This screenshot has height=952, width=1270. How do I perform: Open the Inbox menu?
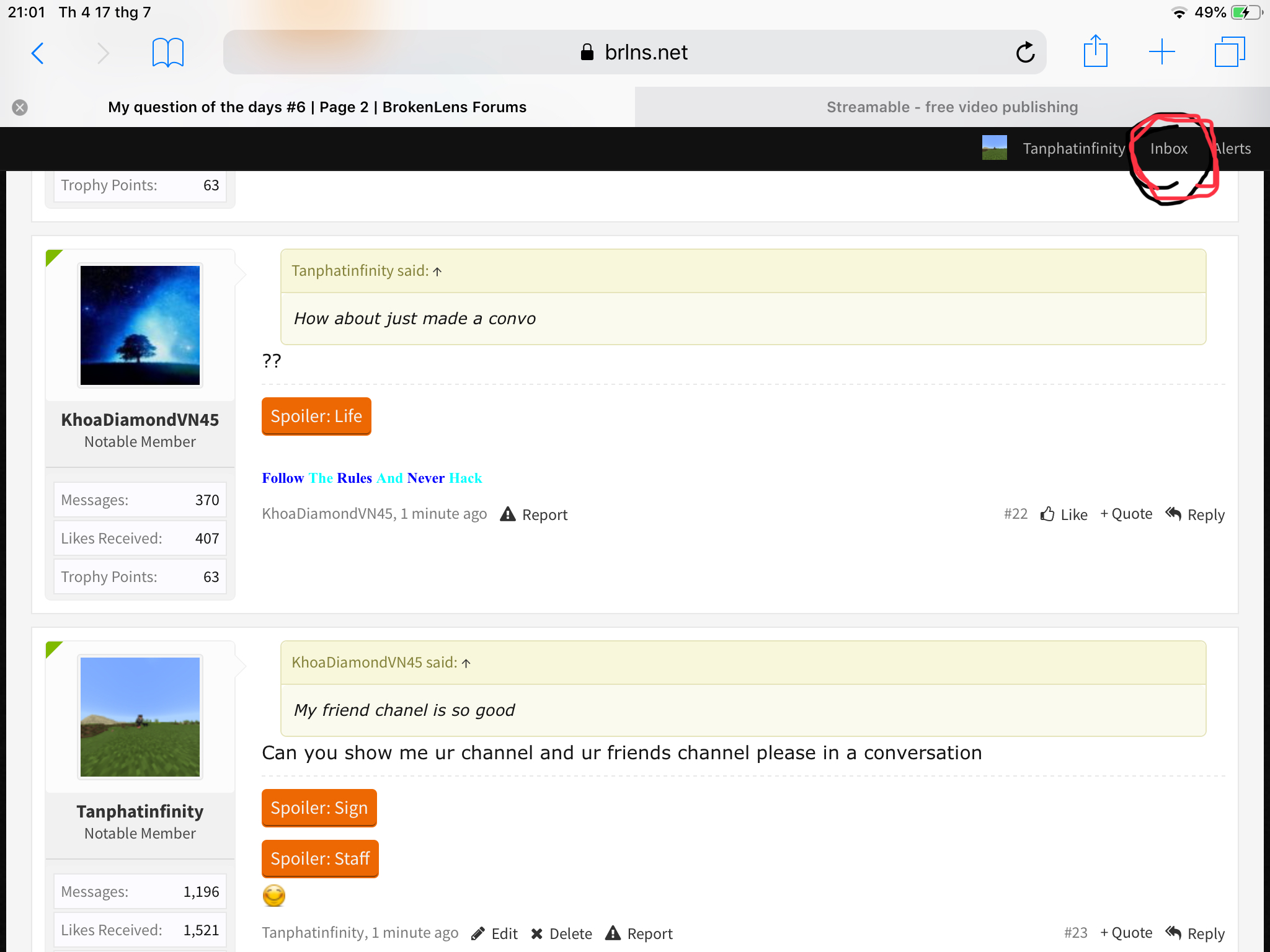1168,149
